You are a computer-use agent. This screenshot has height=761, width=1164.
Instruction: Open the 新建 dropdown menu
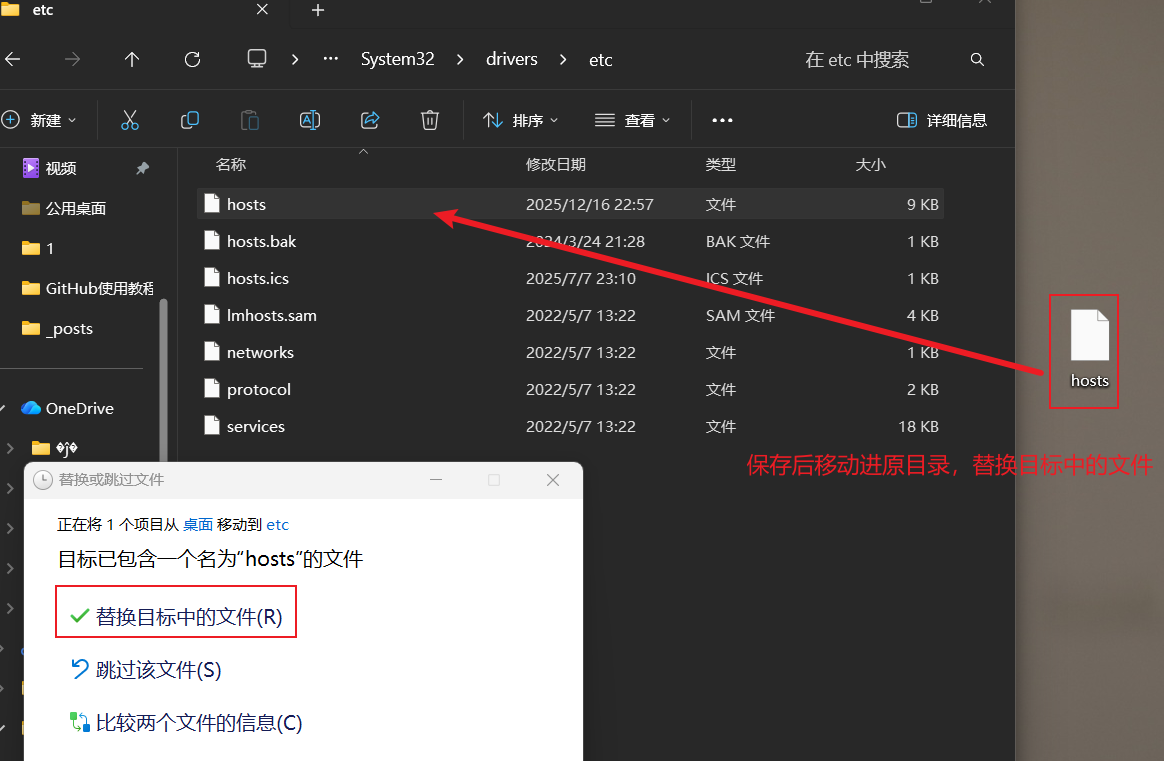43,119
